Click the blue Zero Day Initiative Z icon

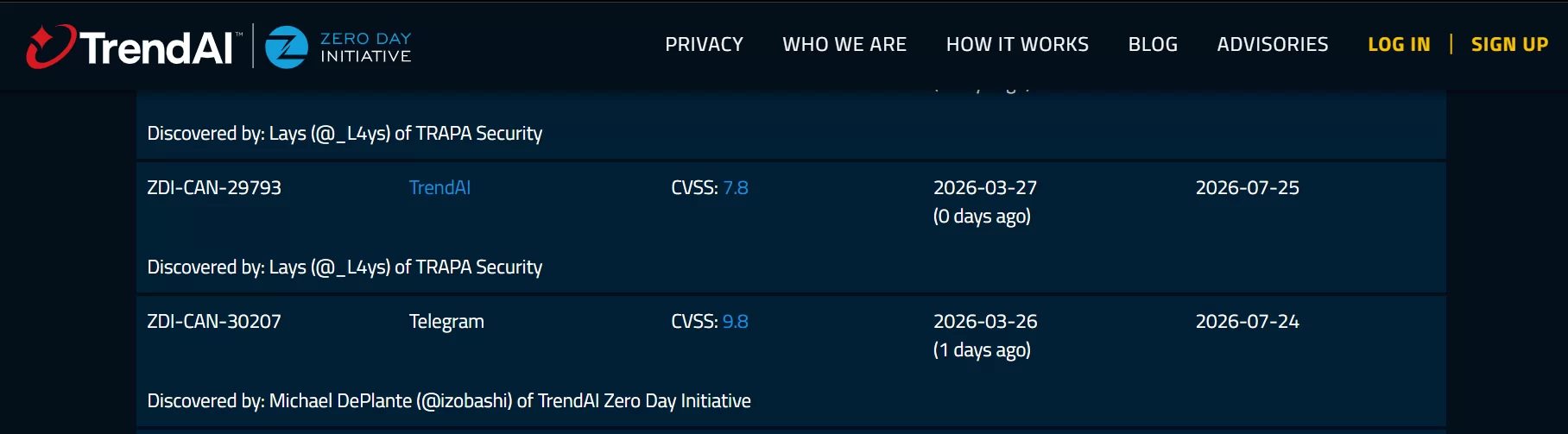click(x=286, y=47)
